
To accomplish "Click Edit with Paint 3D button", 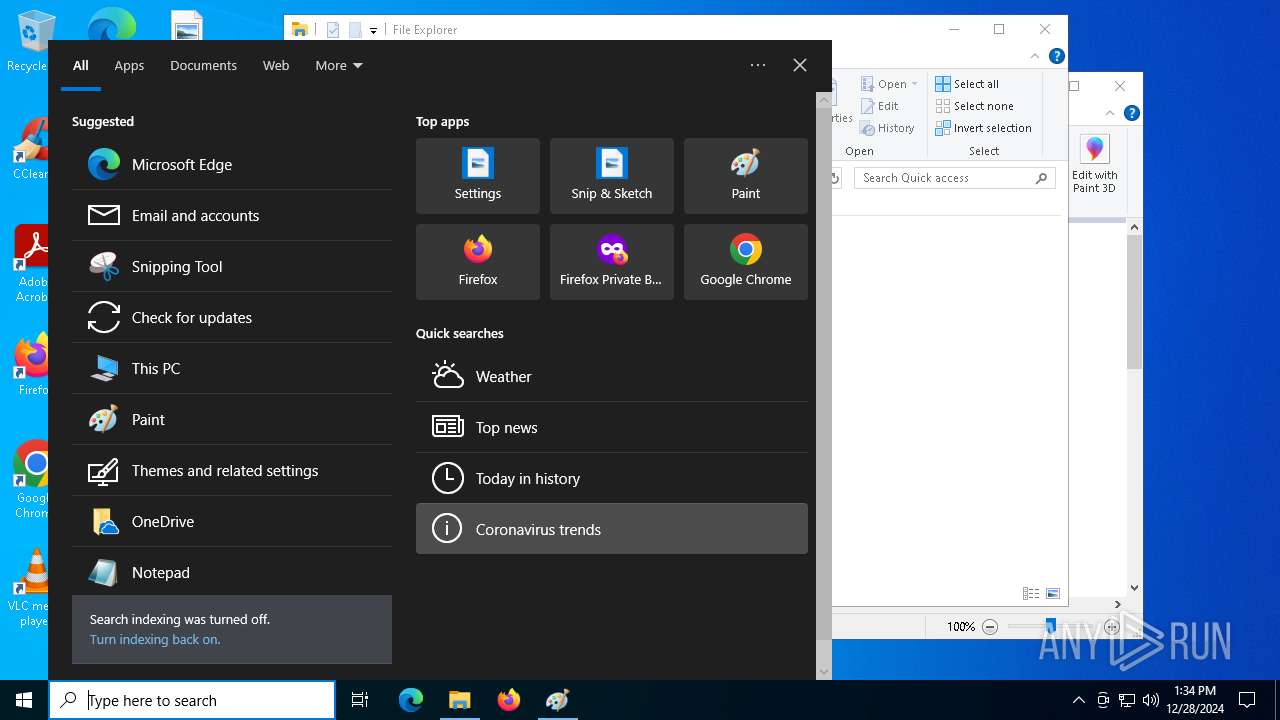I will coord(1095,165).
